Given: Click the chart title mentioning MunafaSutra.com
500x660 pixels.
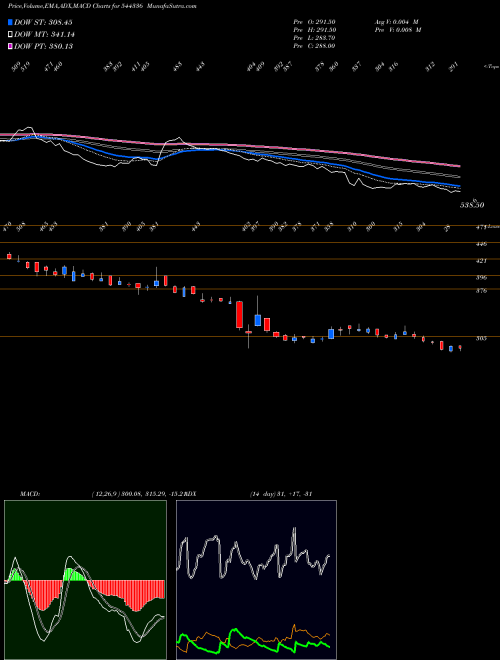Looking at the screenshot, I should pyautogui.click(x=102, y=6).
